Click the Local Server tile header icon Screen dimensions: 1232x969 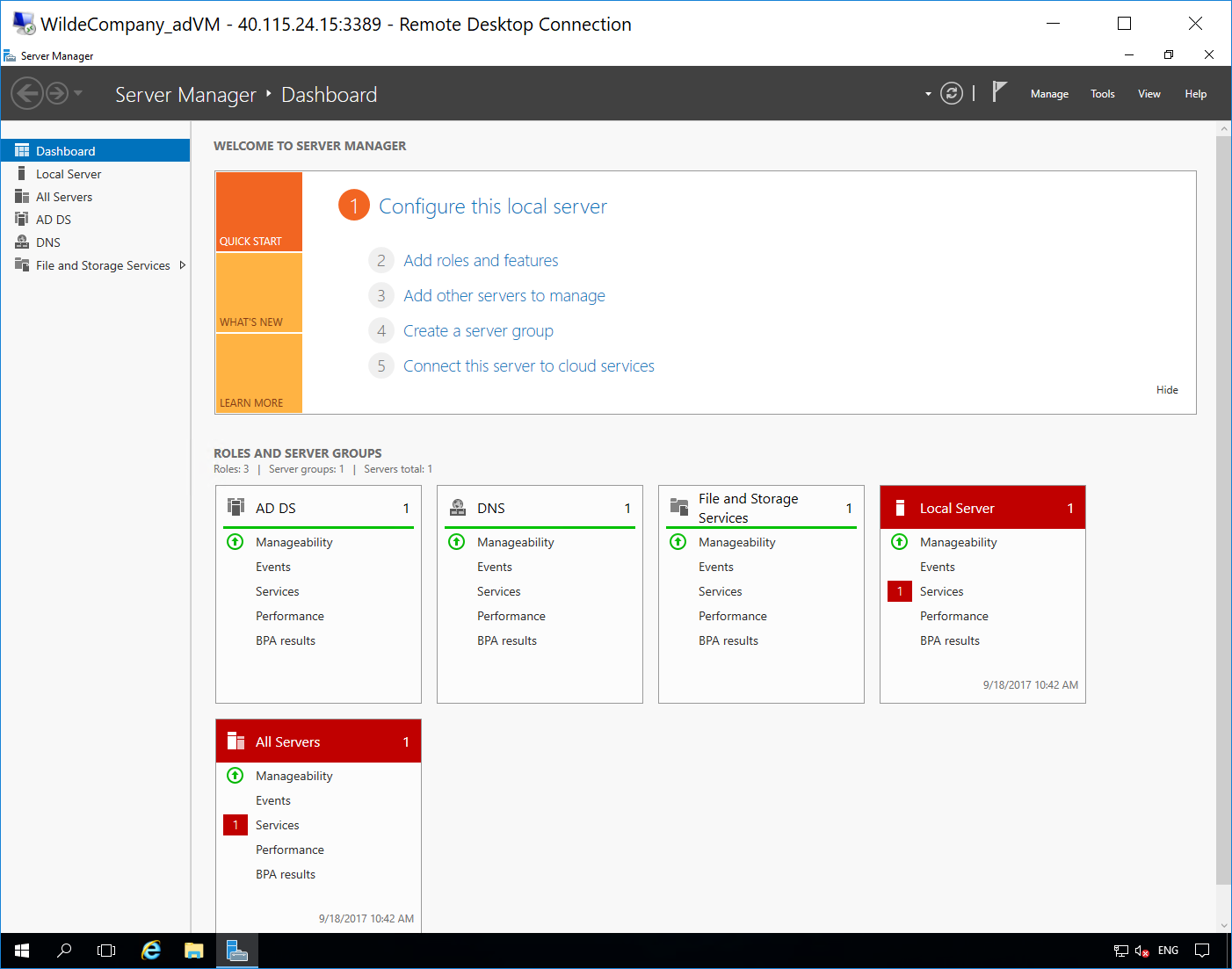click(x=900, y=508)
